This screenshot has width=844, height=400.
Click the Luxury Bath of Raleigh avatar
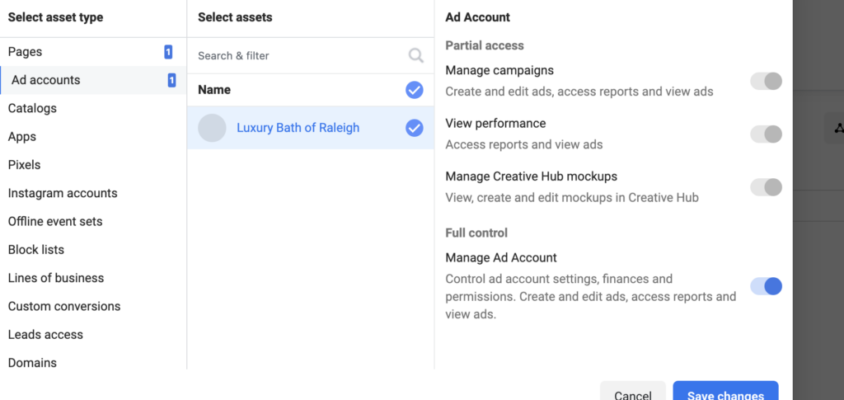212,128
